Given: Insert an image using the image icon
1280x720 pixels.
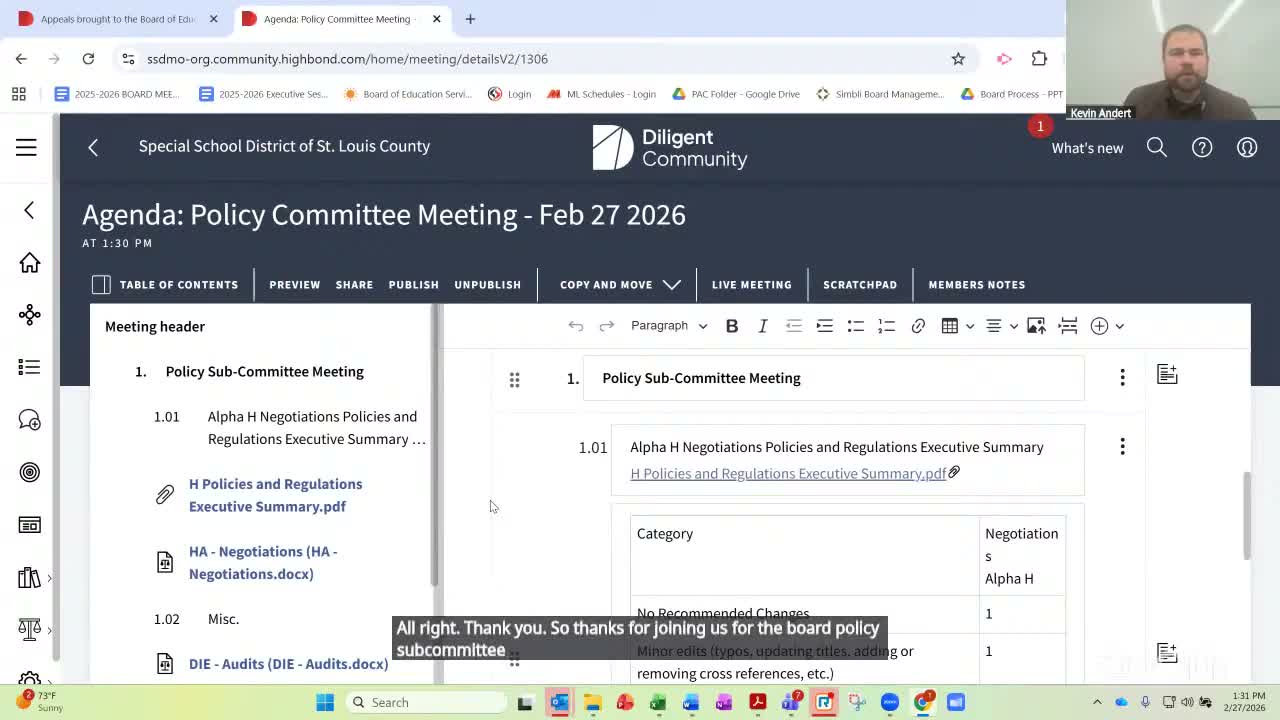Looking at the screenshot, I should (1036, 325).
